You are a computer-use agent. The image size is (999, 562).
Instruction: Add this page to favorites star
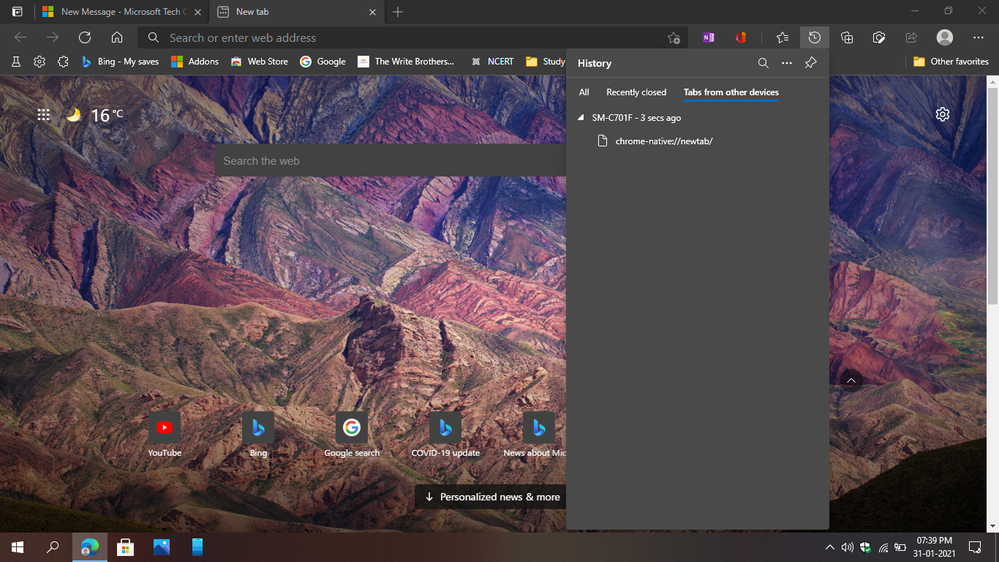click(673, 38)
